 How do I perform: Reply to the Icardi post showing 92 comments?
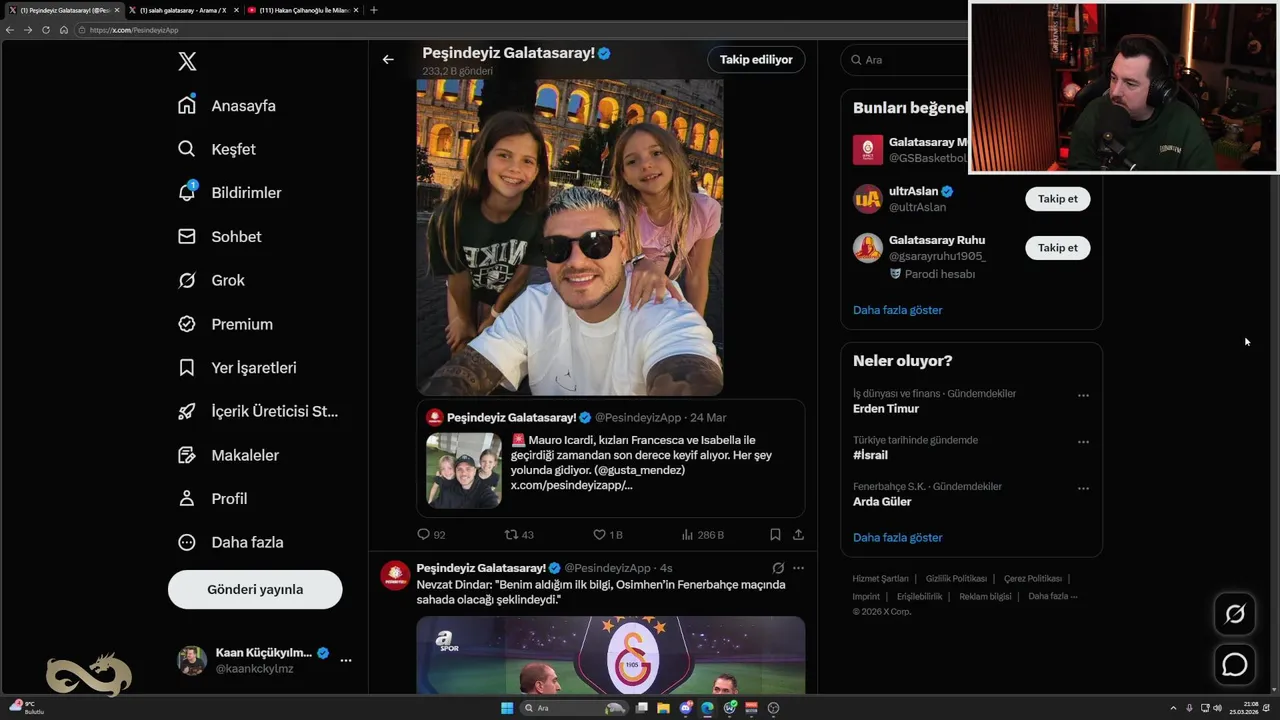click(x=431, y=535)
